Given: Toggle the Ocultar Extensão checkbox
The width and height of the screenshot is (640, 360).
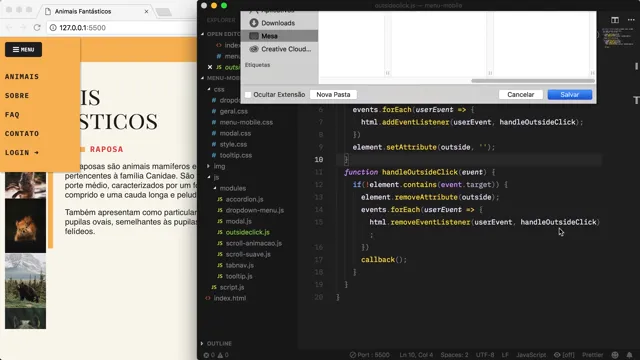Looking at the screenshot, I should 248,95.
